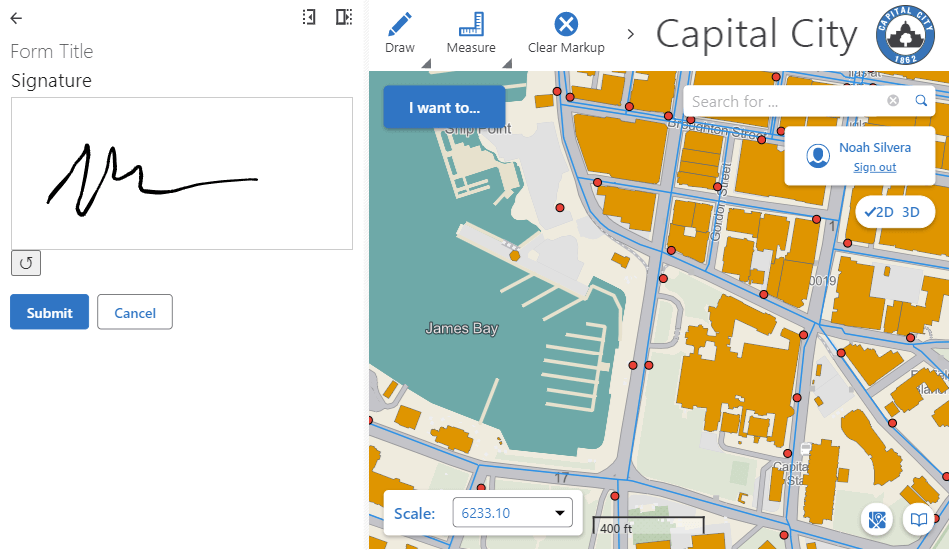This screenshot has width=950, height=550.
Task: Switch the map to 2D view
Action: [880, 212]
